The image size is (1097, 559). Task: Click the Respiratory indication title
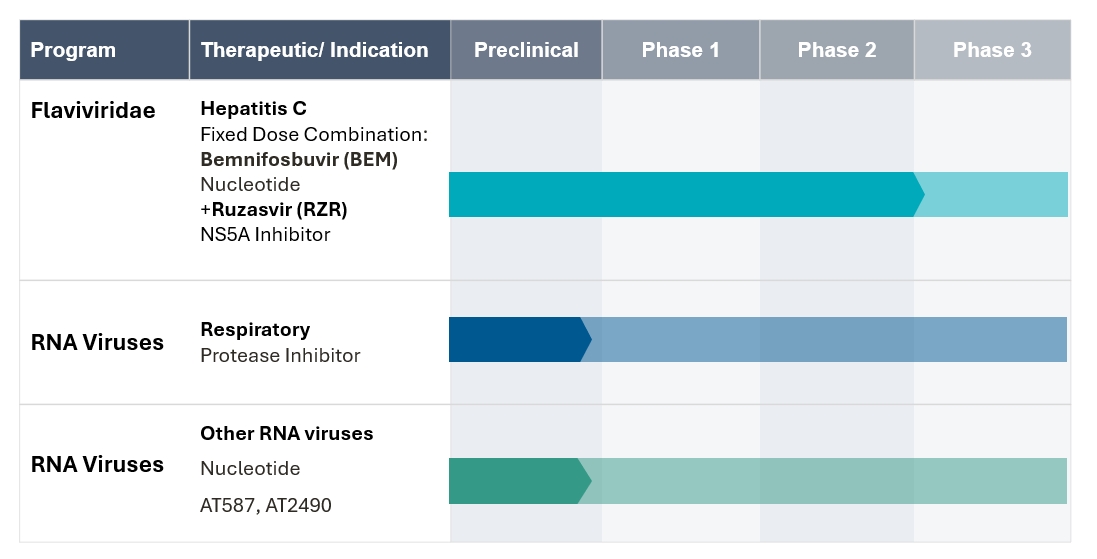[x=255, y=329]
